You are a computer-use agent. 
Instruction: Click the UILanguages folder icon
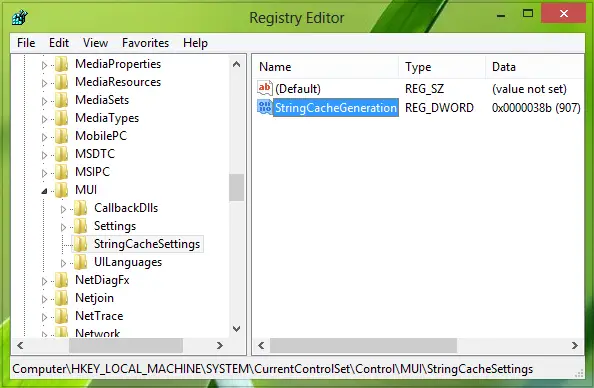pyautogui.click(x=80, y=262)
